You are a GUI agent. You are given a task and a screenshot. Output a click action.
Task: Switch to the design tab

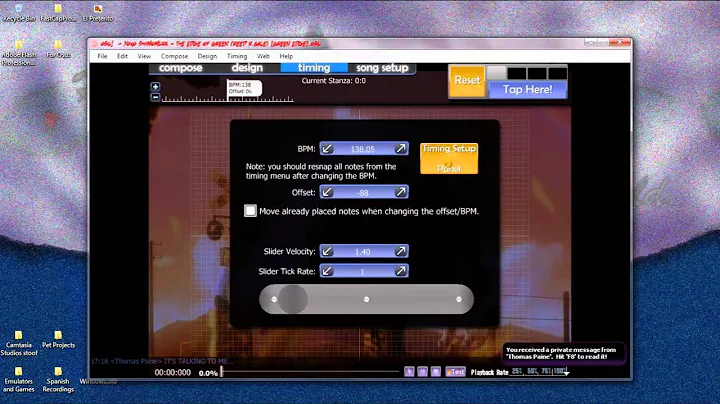tap(247, 68)
